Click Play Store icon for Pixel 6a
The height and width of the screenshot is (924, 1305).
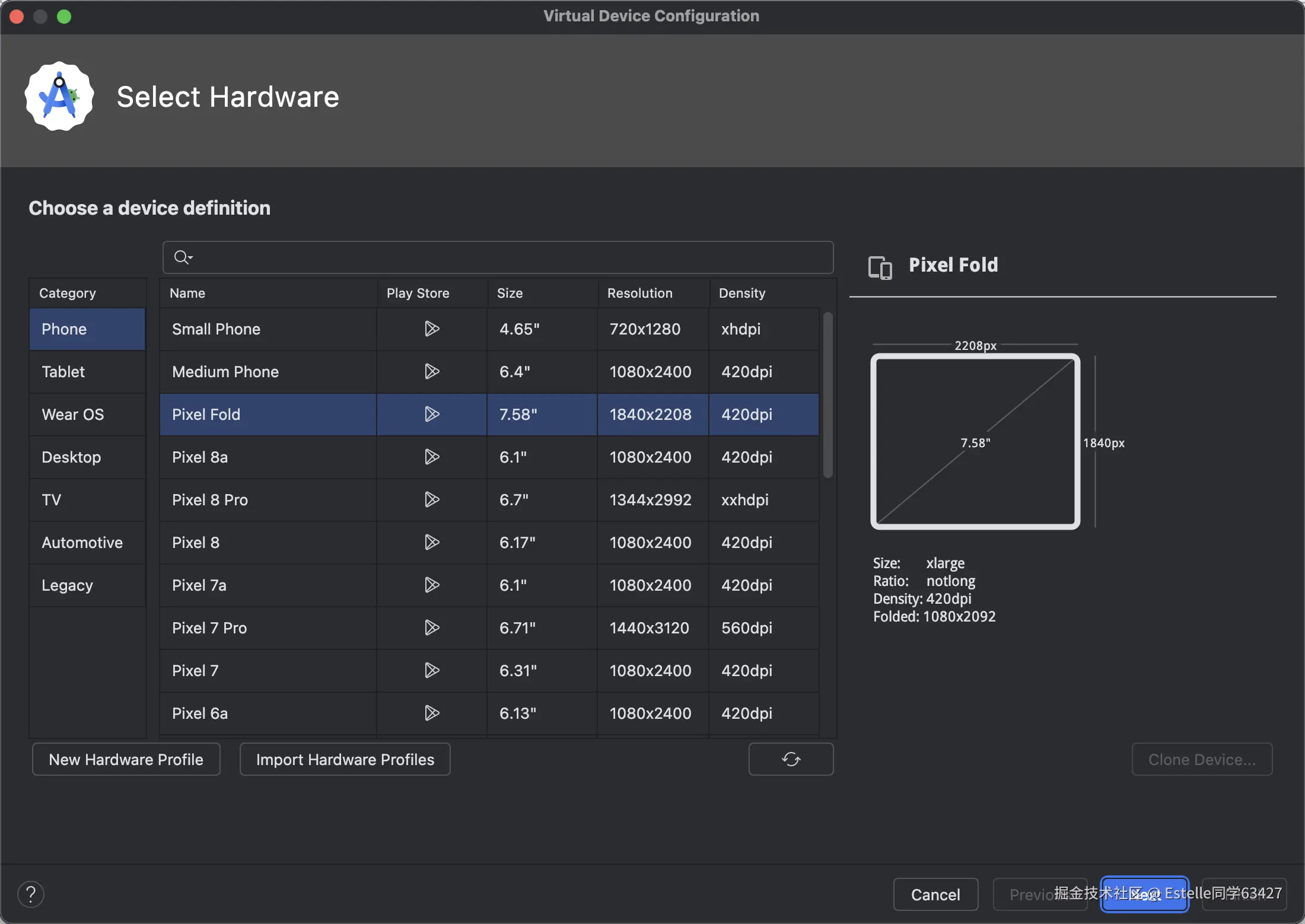click(432, 713)
